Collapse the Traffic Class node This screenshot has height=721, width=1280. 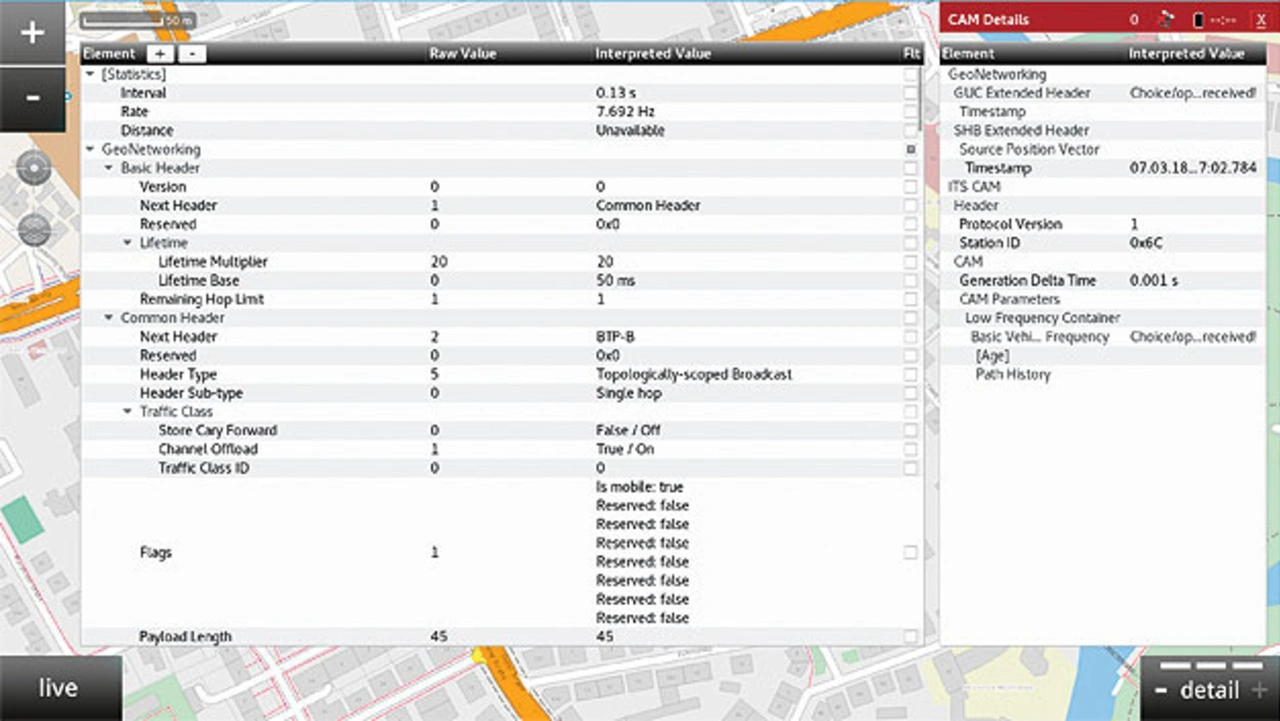128,412
